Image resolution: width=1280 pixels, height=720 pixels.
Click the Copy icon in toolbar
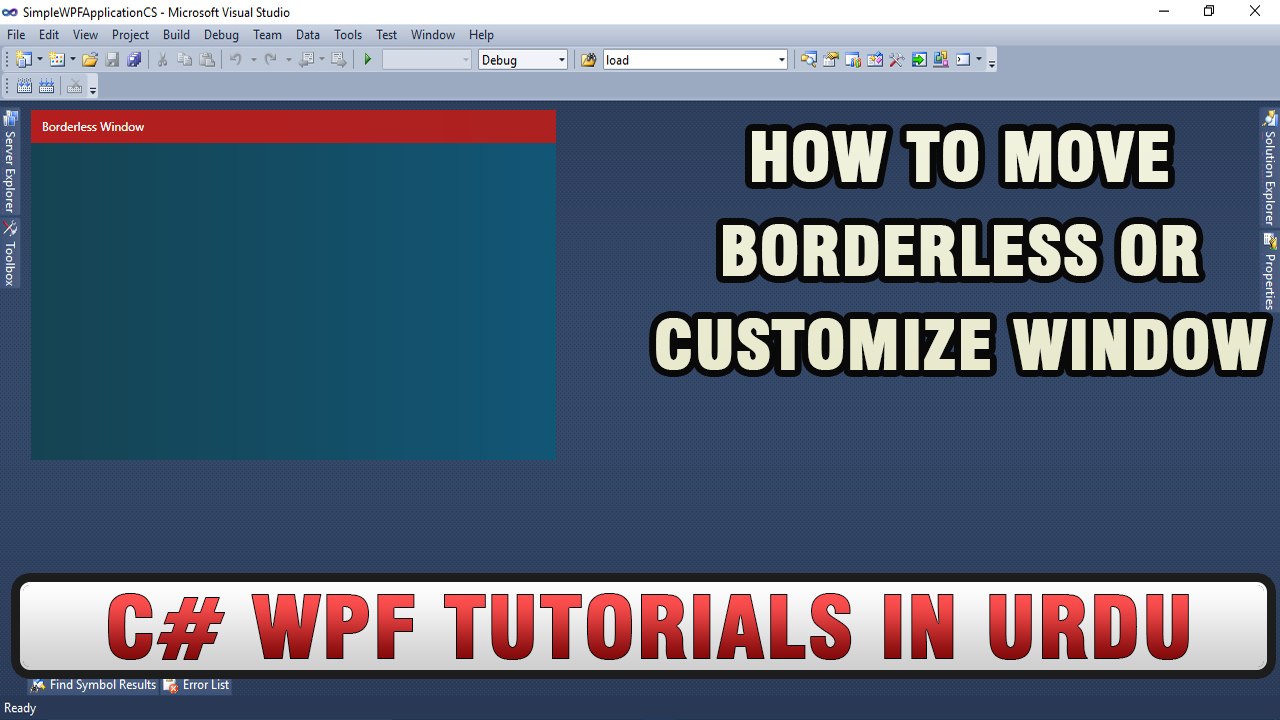tap(185, 60)
